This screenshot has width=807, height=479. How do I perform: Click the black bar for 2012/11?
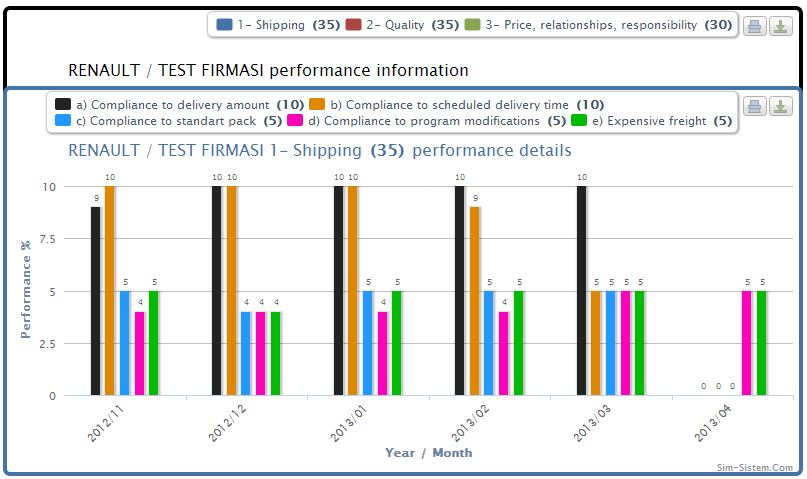pyautogui.click(x=96, y=301)
